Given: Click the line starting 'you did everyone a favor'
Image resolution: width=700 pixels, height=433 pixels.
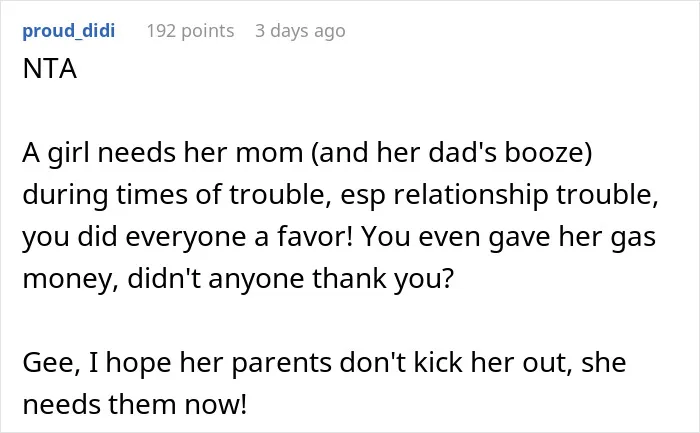Looking at the screenshot, I should coord(339,237).
